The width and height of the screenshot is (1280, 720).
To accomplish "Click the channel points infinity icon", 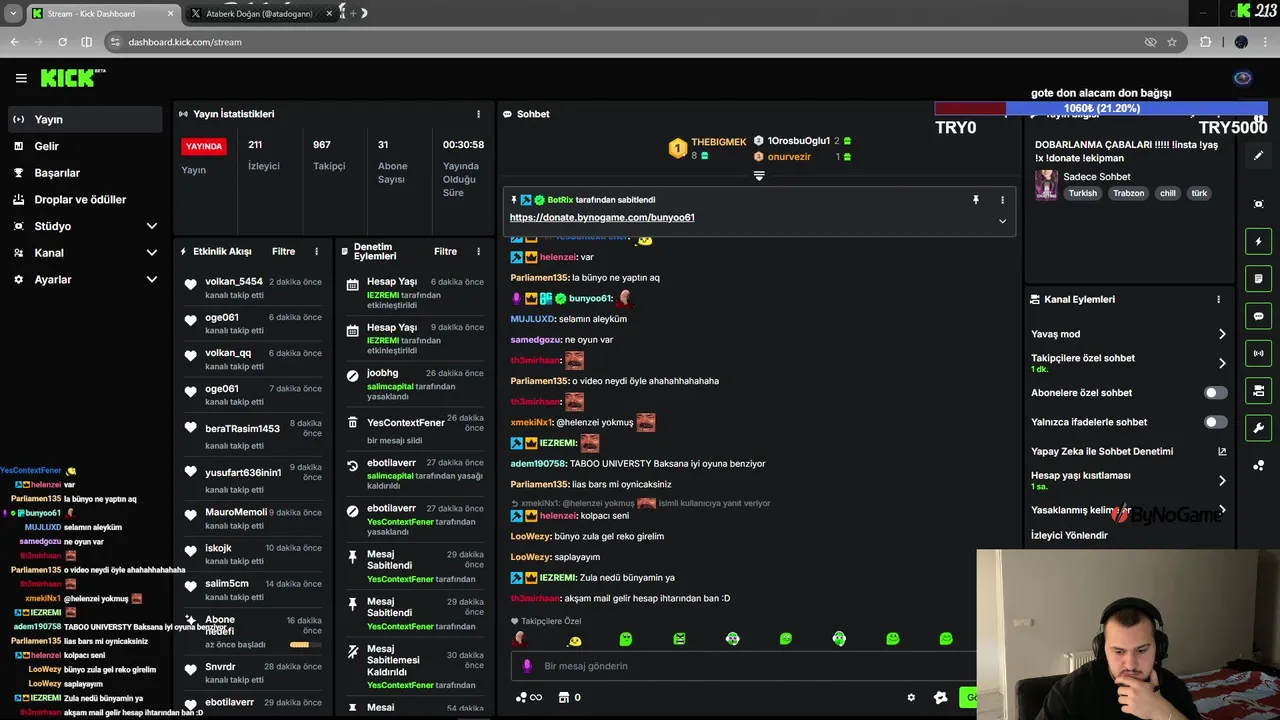I will pos(529,697).
